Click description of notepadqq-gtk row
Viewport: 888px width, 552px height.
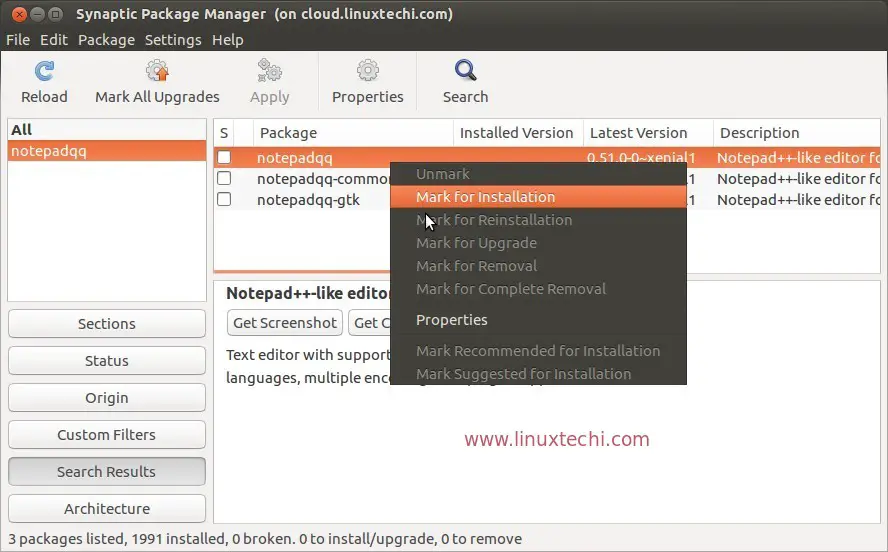click(798, 199)
